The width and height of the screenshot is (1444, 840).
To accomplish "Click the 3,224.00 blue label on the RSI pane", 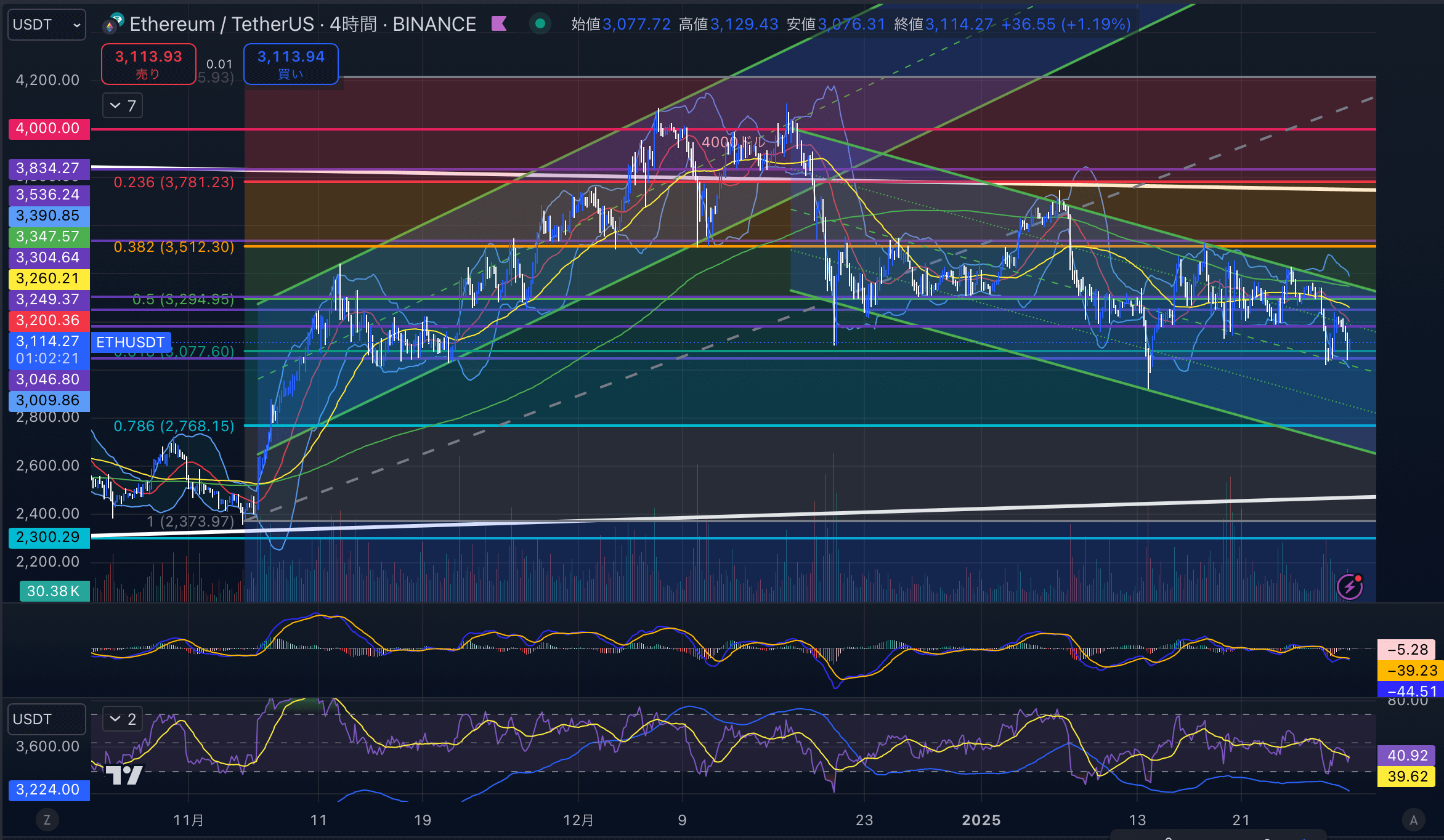I will pos(49,790).
